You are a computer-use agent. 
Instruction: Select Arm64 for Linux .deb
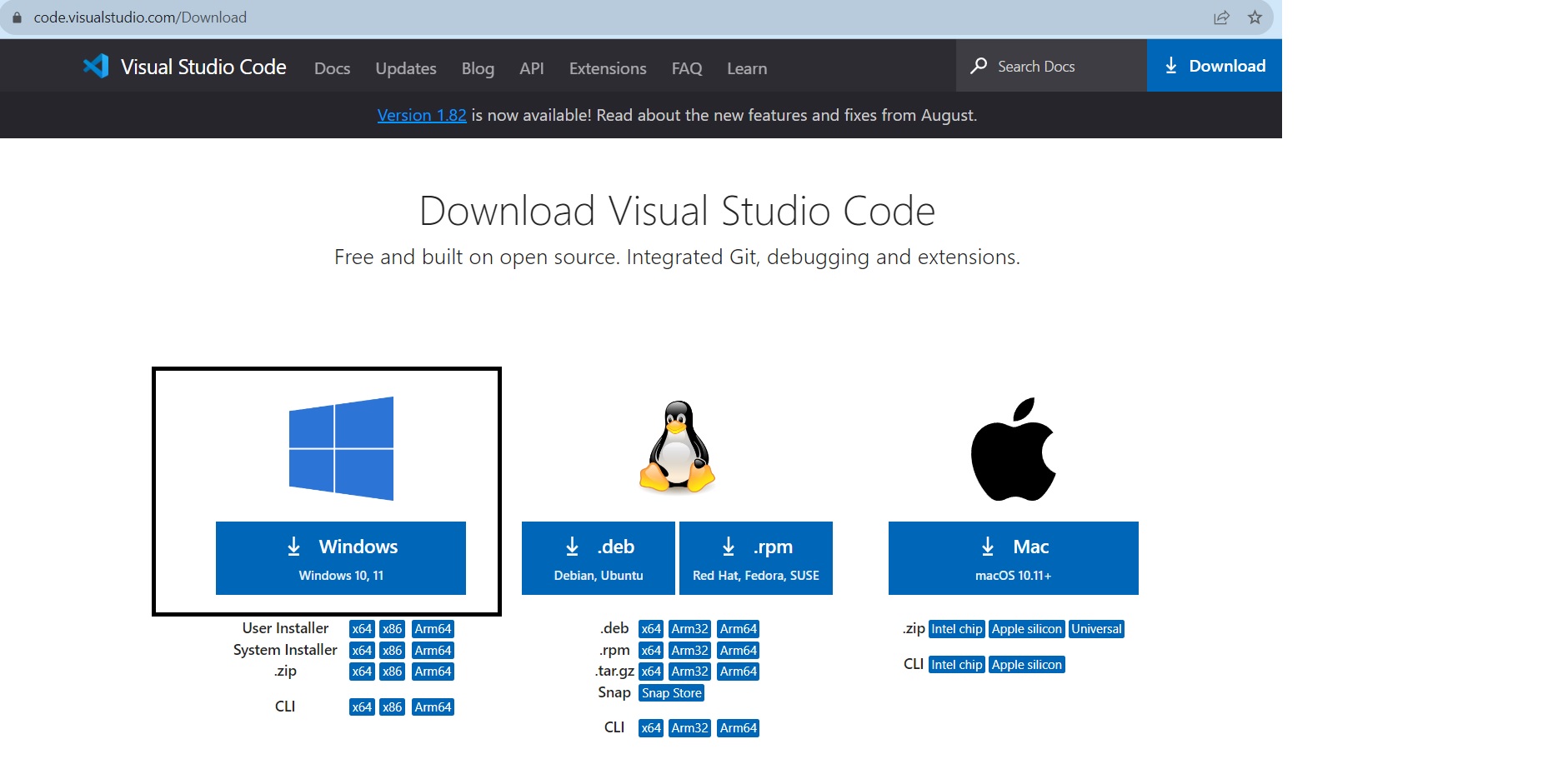(x=739, y=629)
